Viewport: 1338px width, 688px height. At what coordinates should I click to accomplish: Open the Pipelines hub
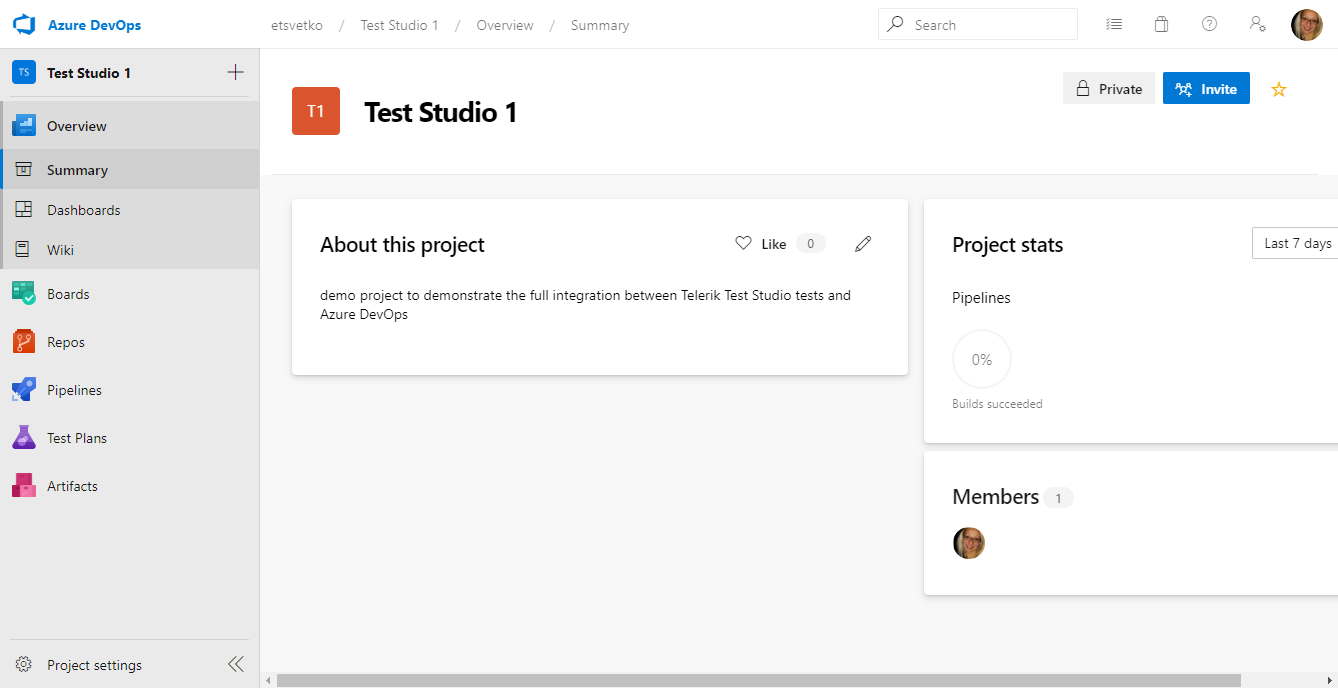click(130, 390)
